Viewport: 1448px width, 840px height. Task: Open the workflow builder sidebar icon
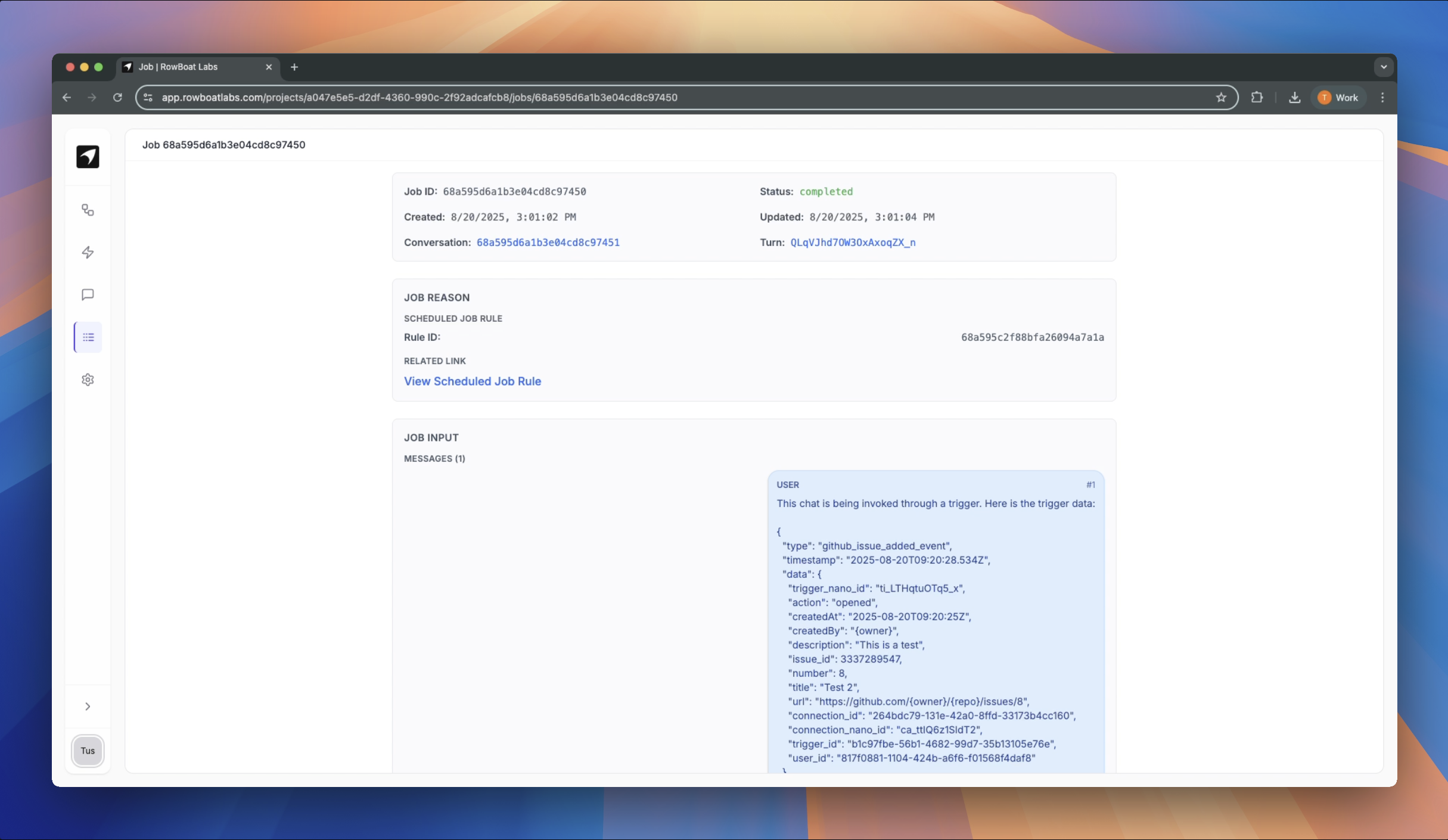[88, 210]
